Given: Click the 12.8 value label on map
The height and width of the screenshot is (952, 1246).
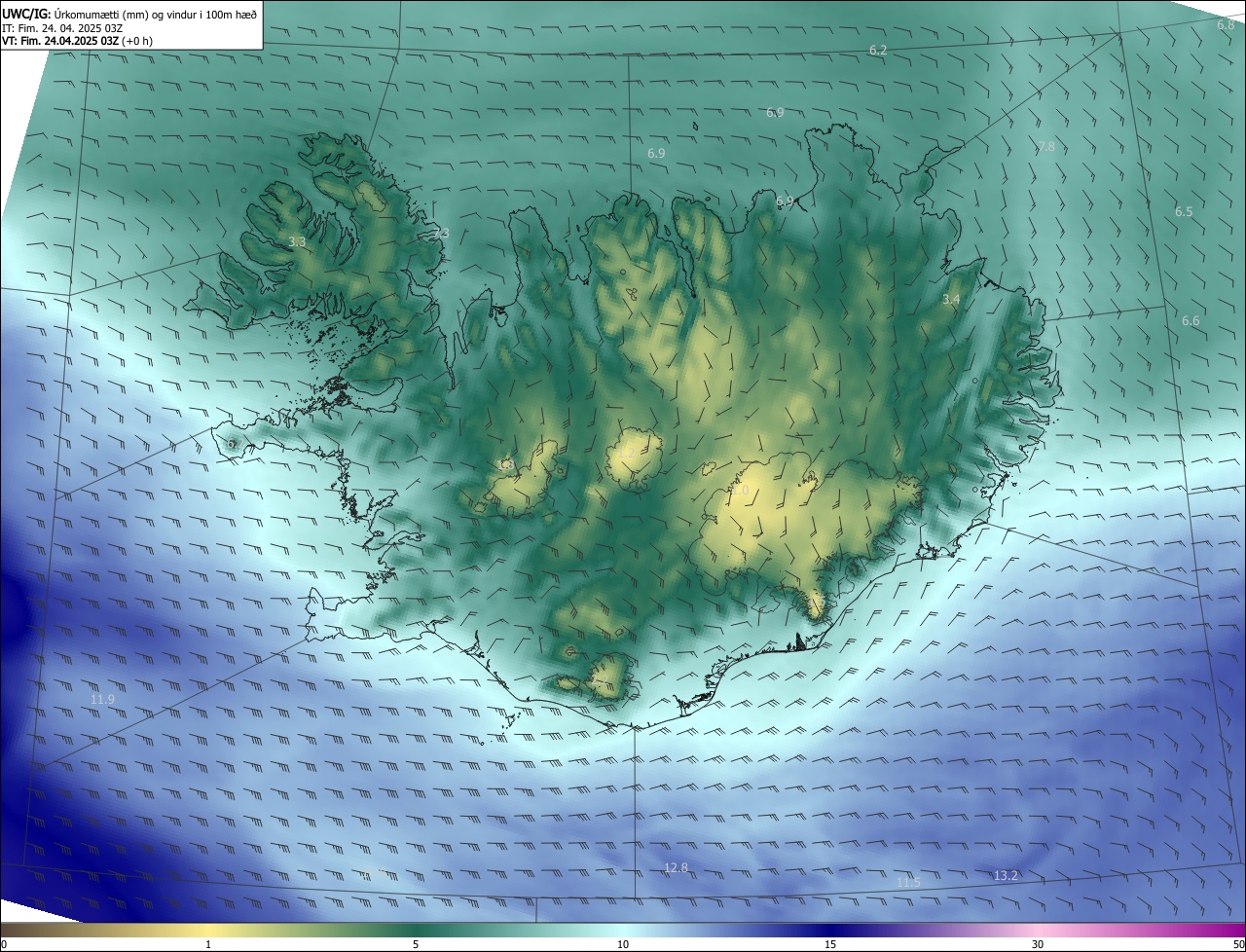Looking at the screenshot, I should pos(676,867).
